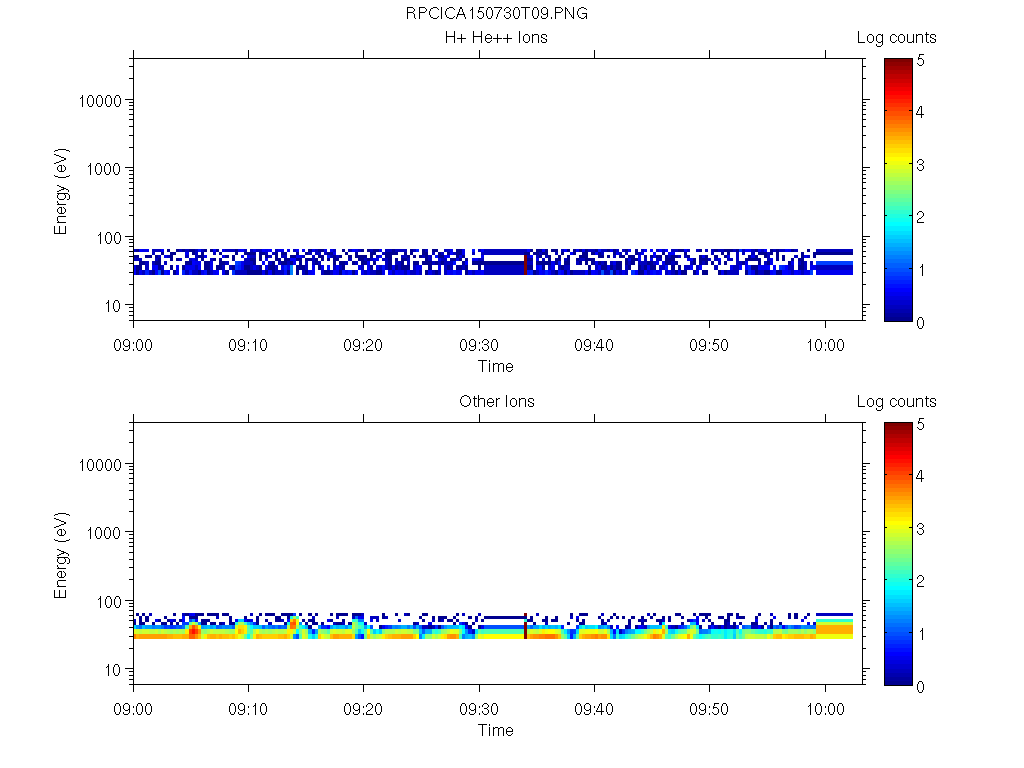
Task: Click the 10000 energy tick in H+ He++ panel
Action: [100, 101]
